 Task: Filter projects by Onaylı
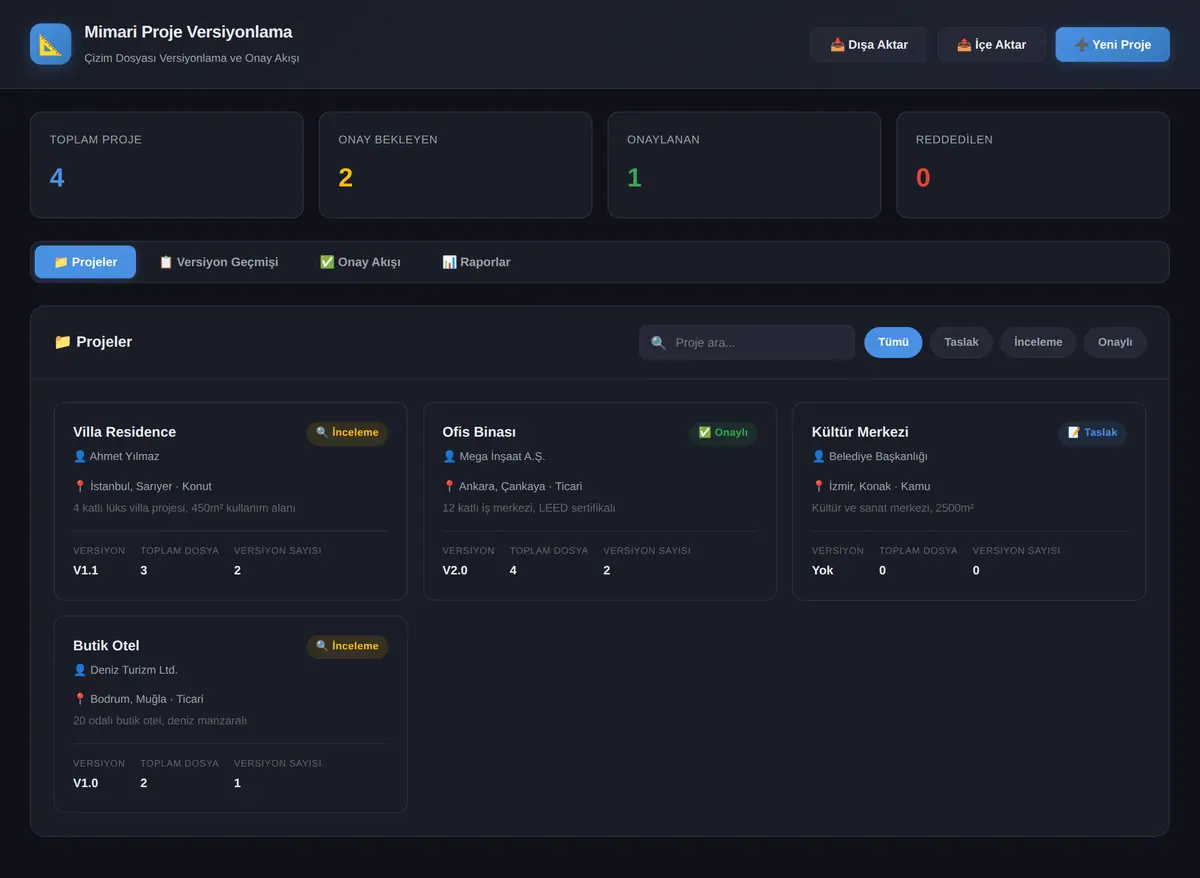1115,342
